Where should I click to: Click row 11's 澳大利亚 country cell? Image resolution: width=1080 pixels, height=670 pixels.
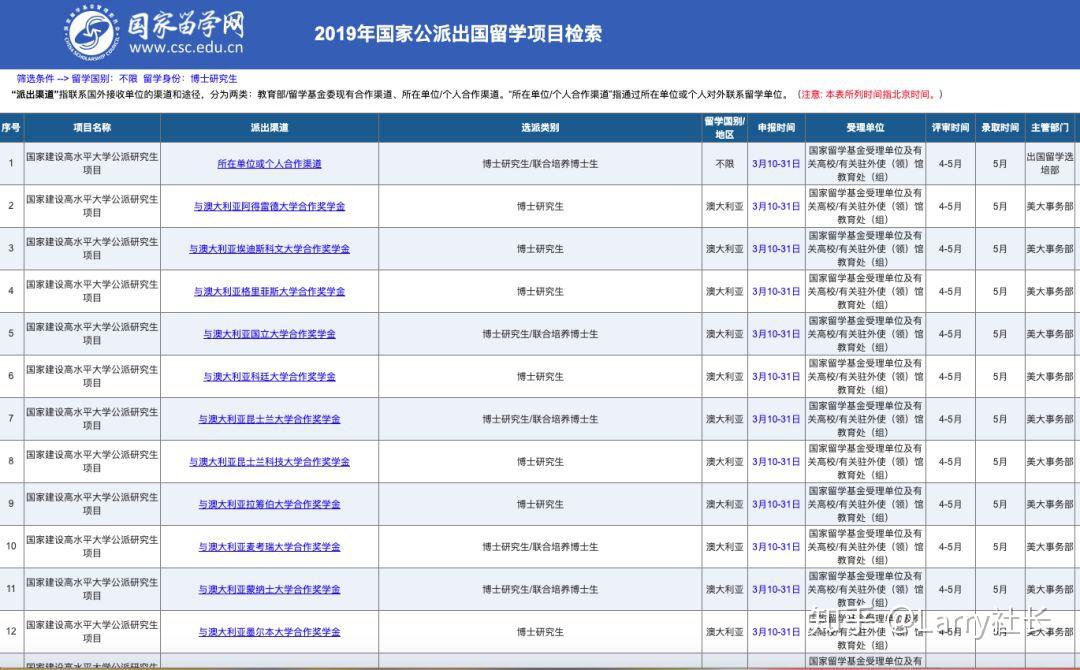click(725, 590)
